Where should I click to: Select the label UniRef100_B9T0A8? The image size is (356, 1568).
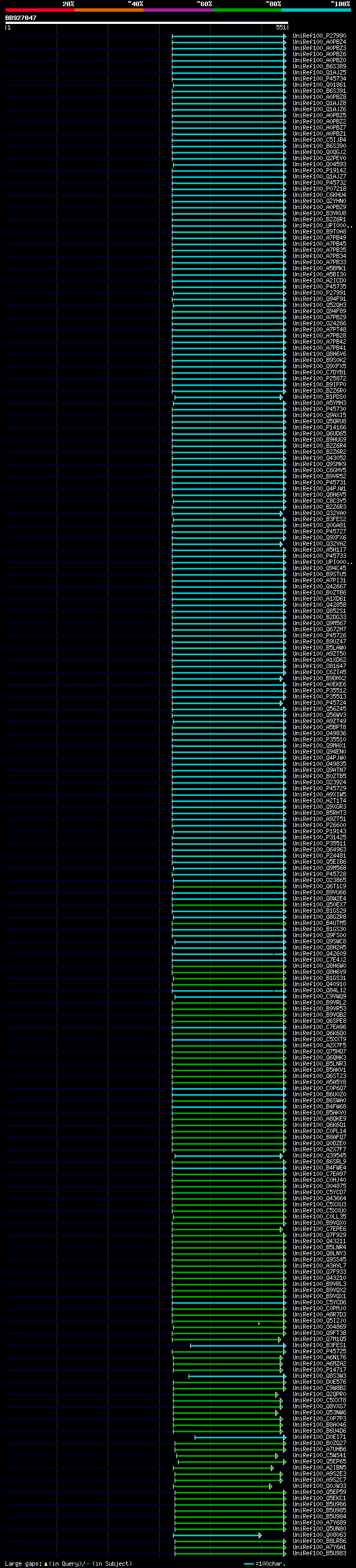319,231
